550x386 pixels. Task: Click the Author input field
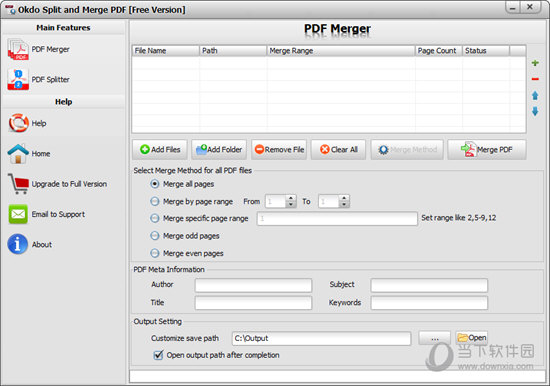253,285
